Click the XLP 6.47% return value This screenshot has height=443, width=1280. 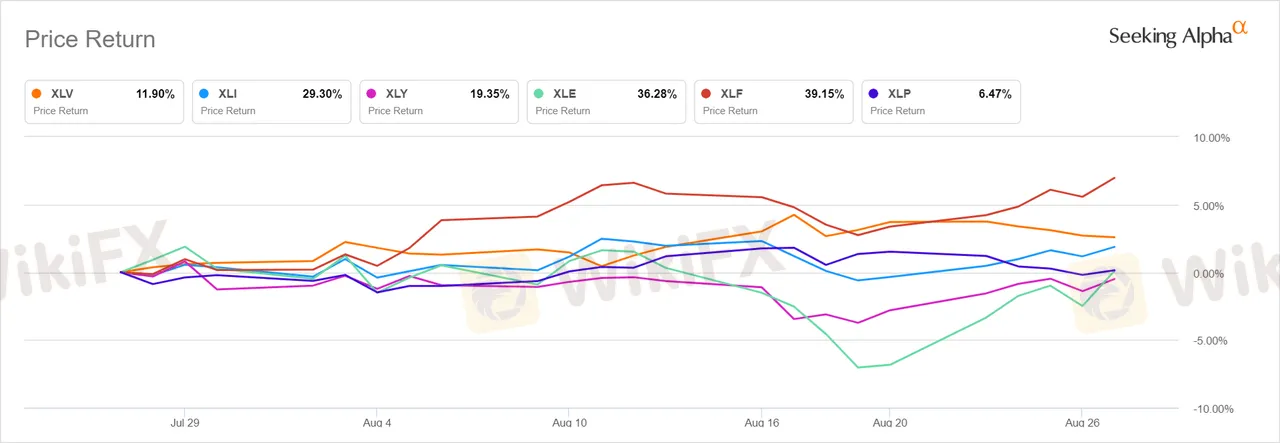point(994,94)
